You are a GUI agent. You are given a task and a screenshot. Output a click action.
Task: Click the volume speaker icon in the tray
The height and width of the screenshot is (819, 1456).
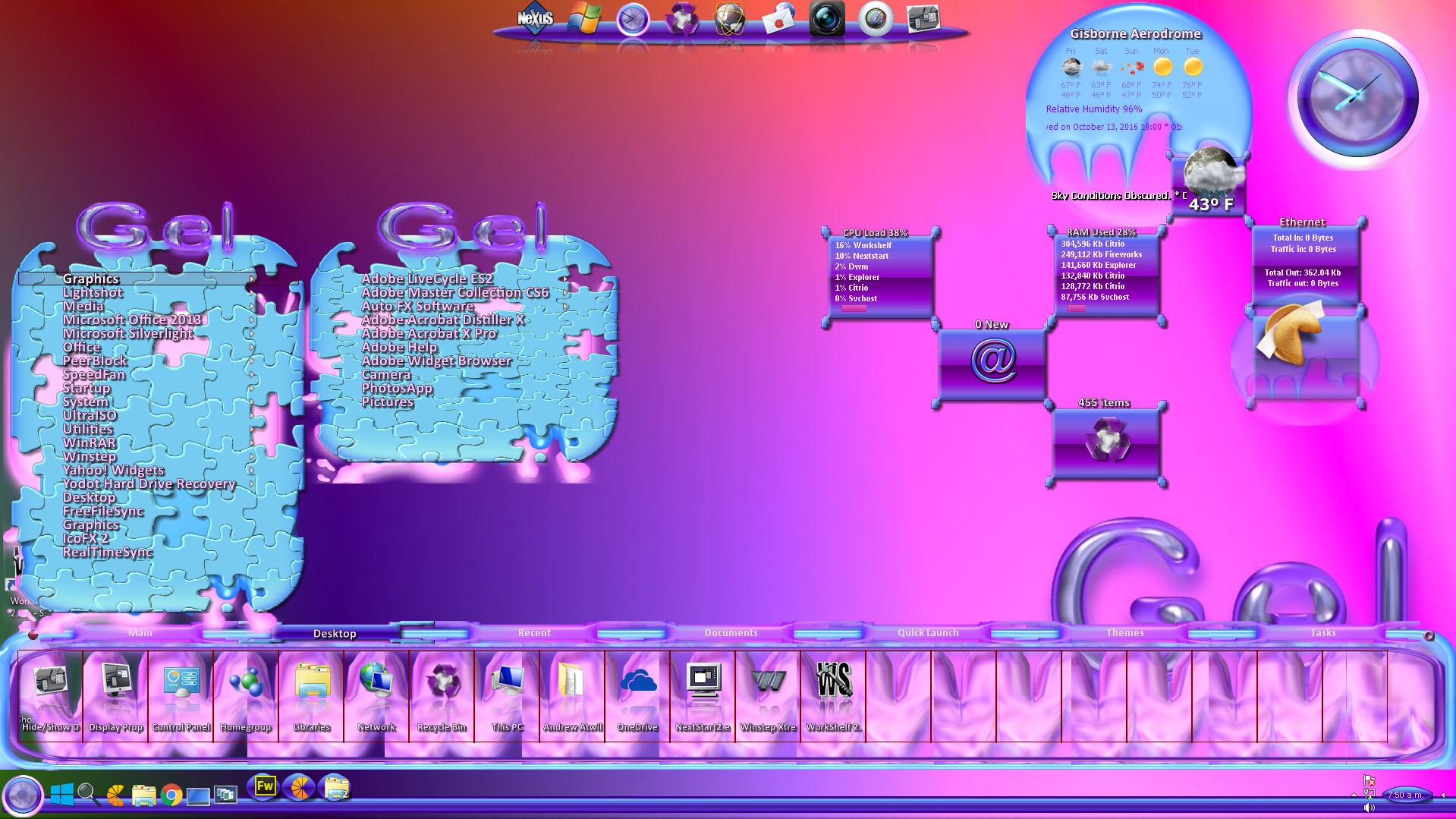[x=1369, y=808]
